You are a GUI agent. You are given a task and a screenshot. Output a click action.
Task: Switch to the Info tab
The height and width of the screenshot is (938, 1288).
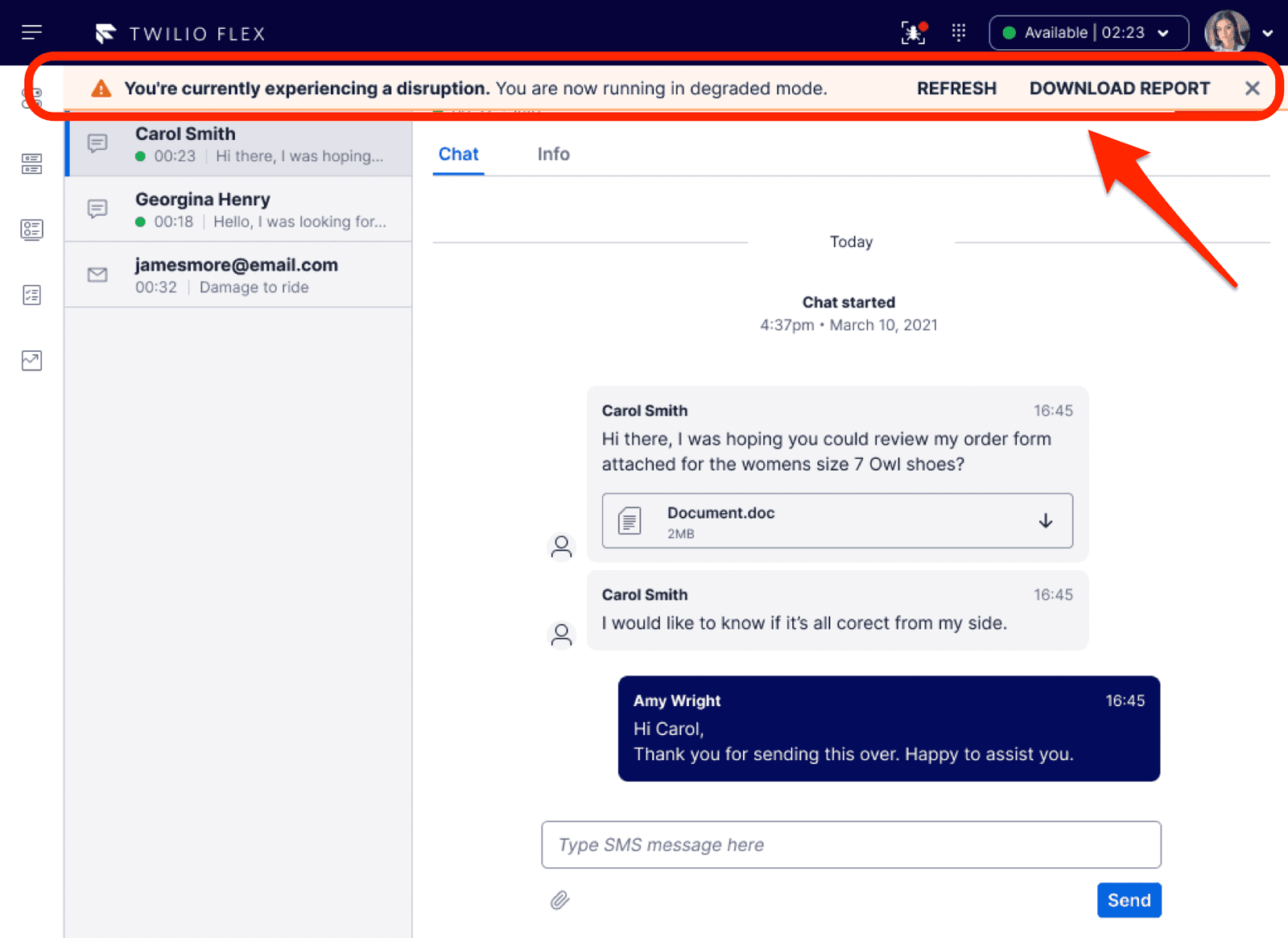point(553,154)
